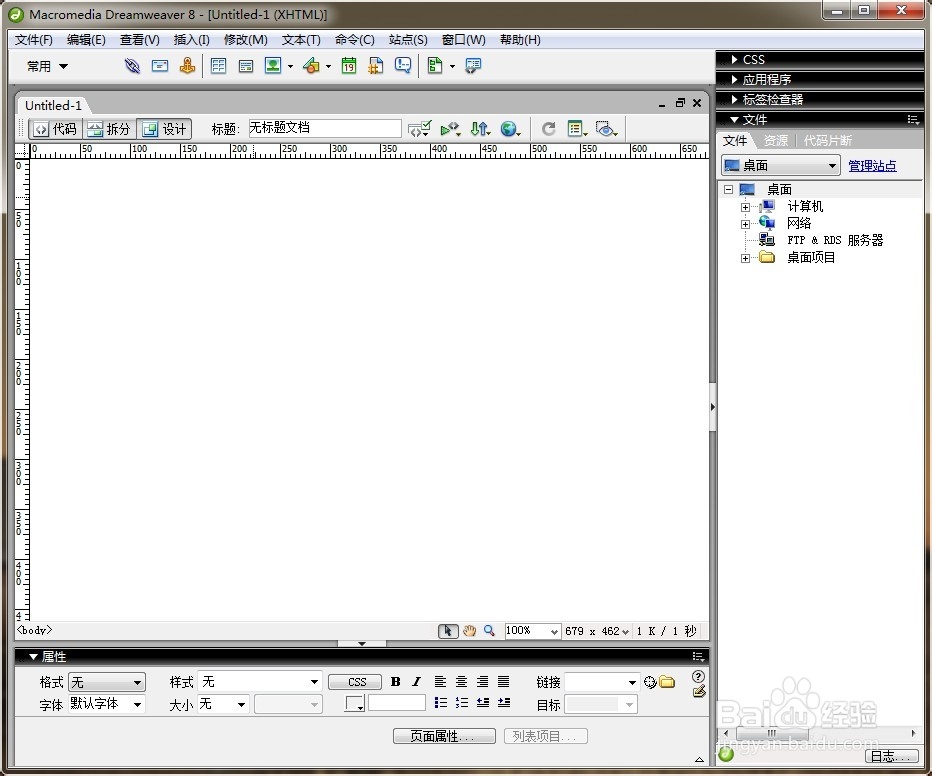Switch to Code view
This screenshot has height=776, width=932.
[x=55, y=129]
